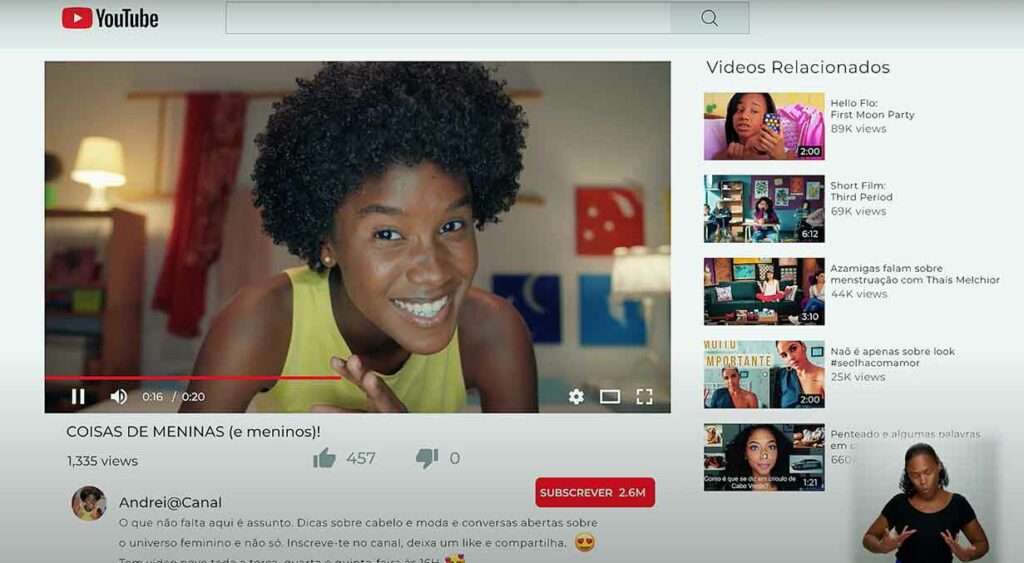Click the '44K views' text
The width and height of the screenshot is (1024, 563).
(x=859, y=294)
